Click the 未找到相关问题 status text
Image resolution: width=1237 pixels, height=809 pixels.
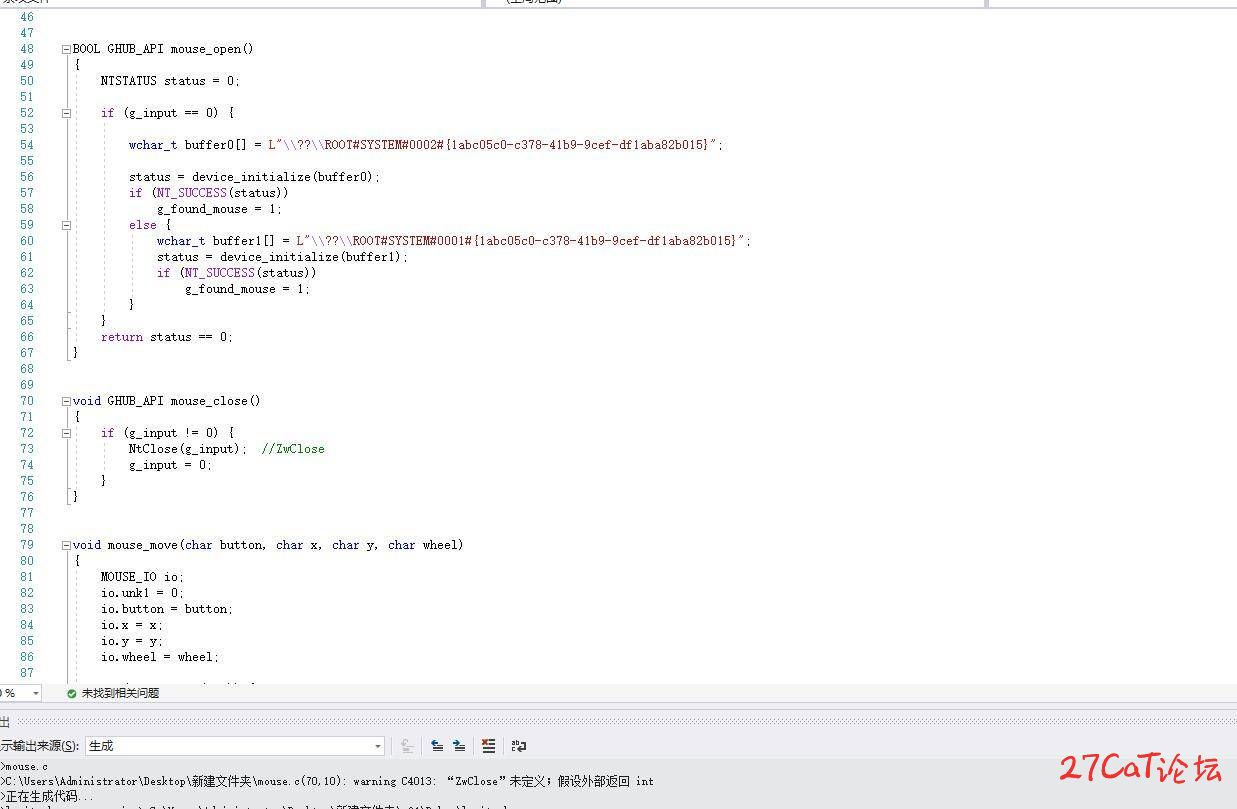pyautogui.click(x=120, y=693)
